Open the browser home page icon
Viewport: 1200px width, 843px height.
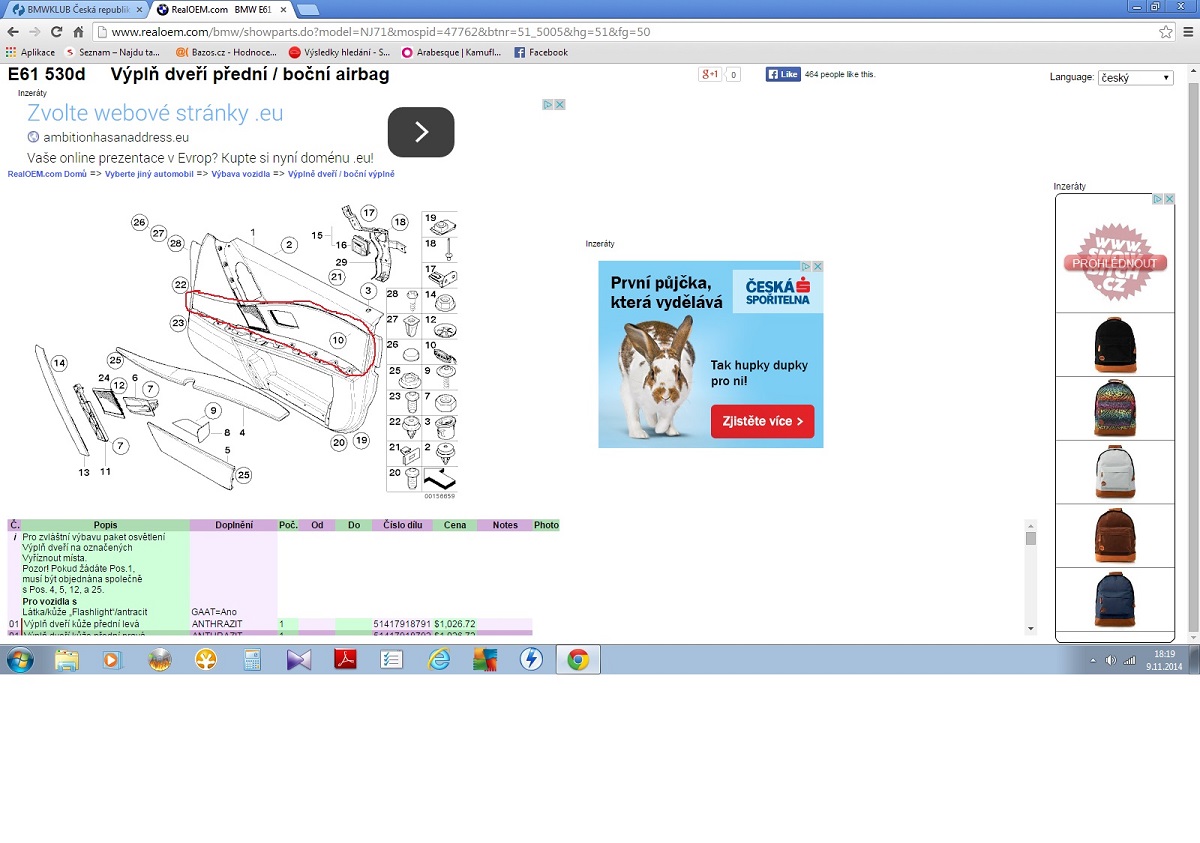coord(79,32)
